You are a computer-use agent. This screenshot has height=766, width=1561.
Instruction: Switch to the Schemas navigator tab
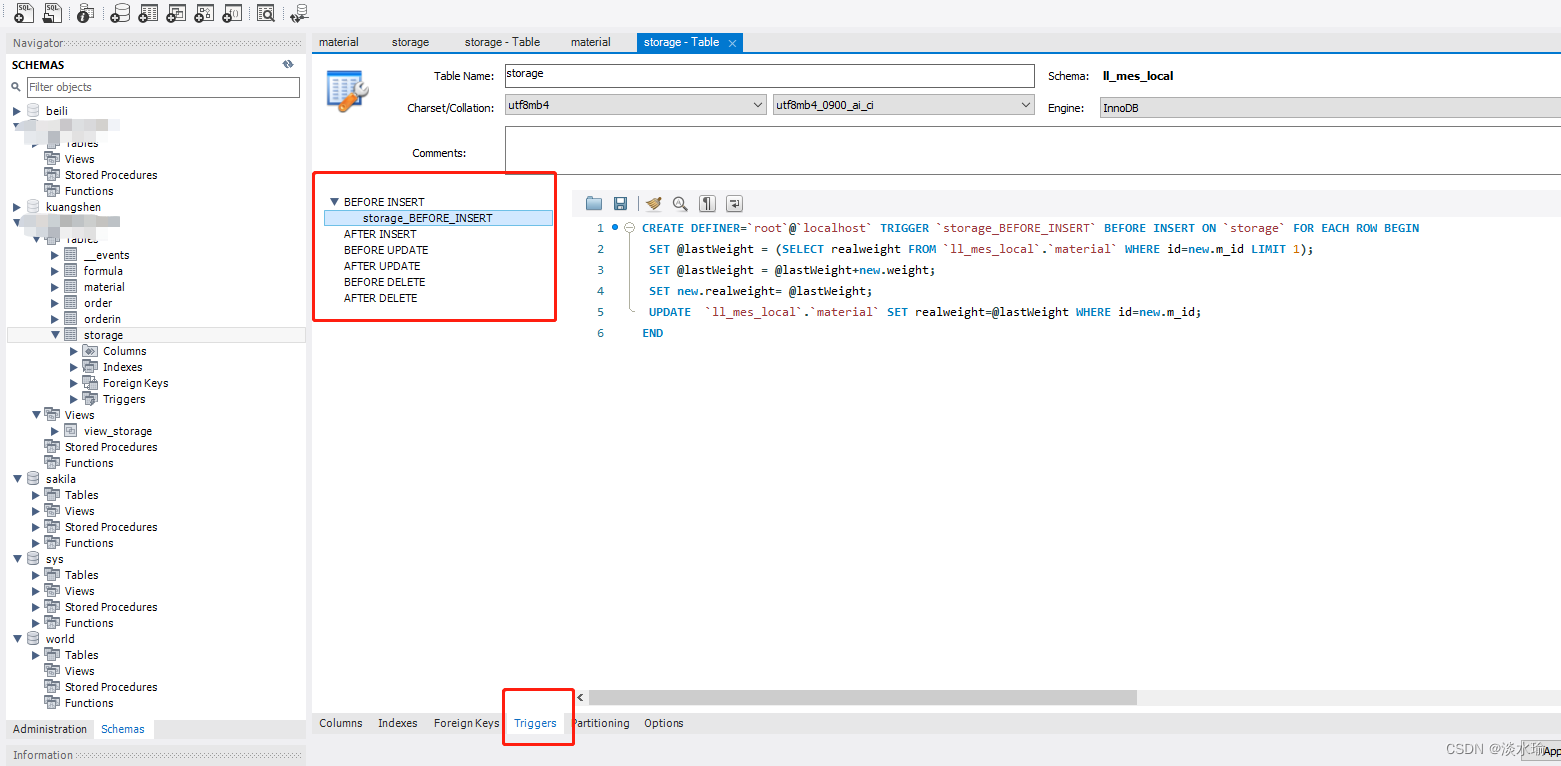click(x=123, y=729)
